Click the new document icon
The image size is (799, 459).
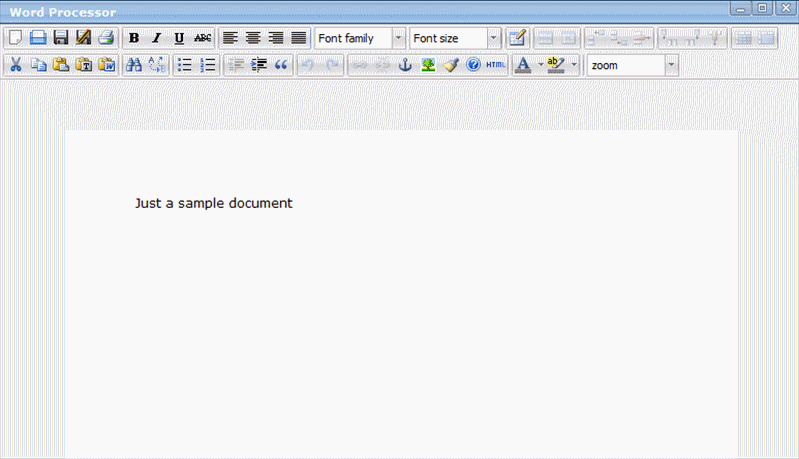pyautogui.click(x=14, y=38)
